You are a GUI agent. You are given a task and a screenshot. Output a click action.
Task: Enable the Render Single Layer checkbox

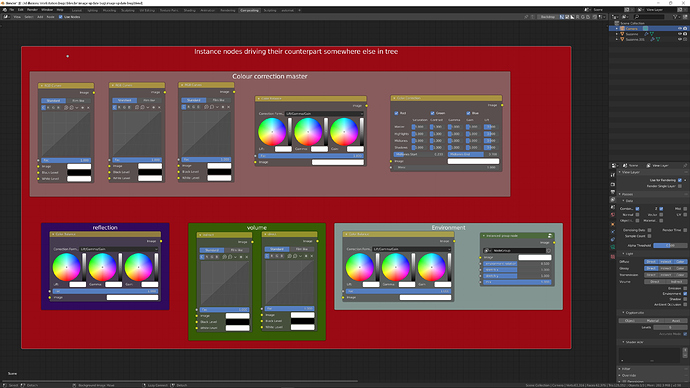(x=680, y=186)
